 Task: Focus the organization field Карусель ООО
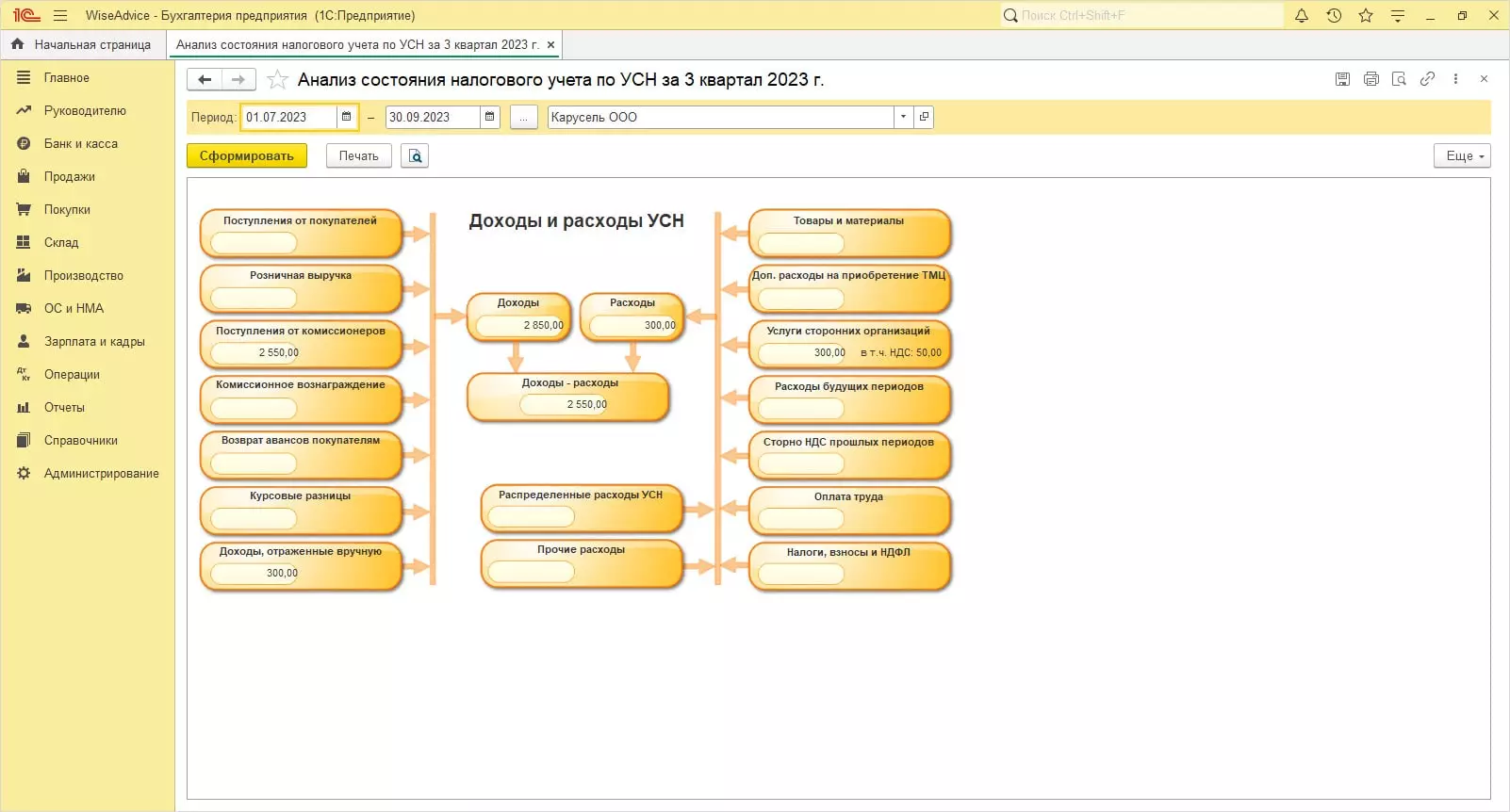pyautogui.click(x=721, y=117)
